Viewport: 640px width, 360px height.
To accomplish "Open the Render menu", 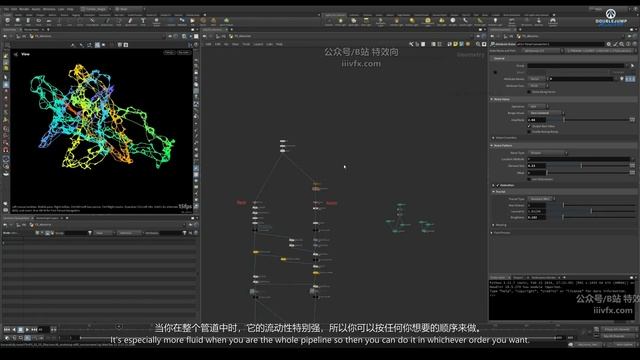I will point(24,9).
